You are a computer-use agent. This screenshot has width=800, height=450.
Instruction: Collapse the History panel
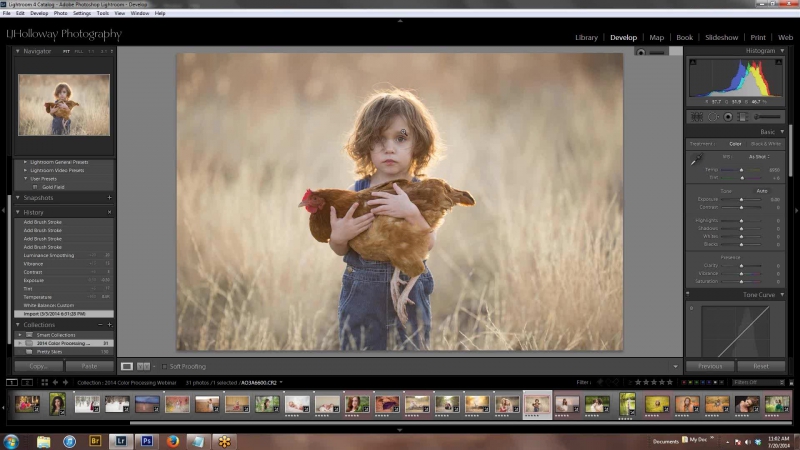pyautogui.click(x=18, y=212)
